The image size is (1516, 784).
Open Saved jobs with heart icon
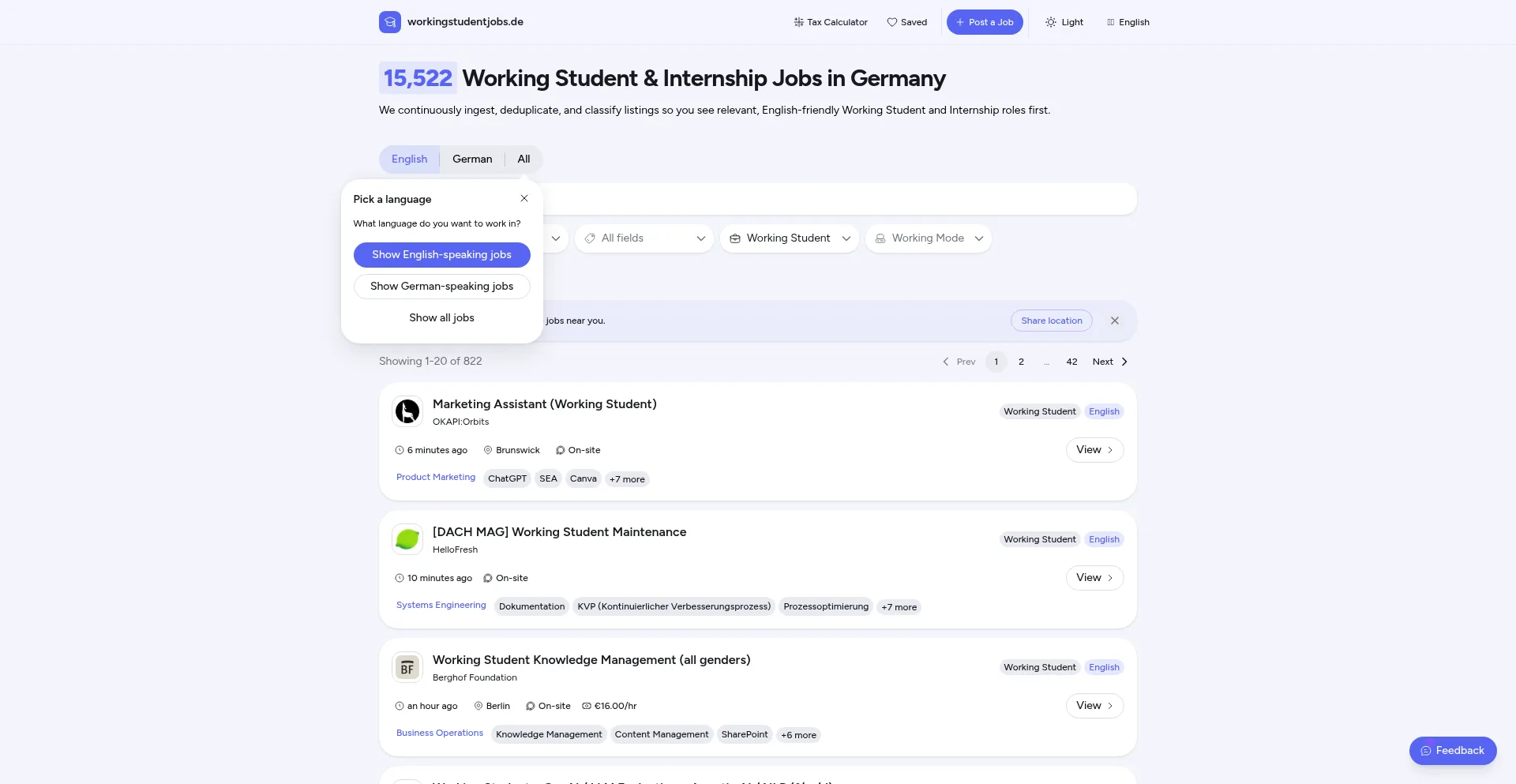(x=907, y=22)
